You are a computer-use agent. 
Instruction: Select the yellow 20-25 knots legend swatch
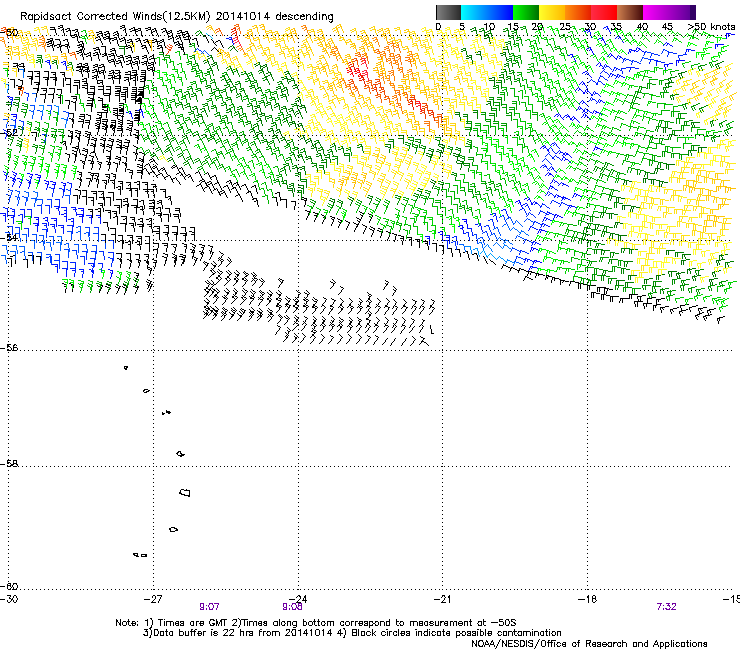coord(552,12)
